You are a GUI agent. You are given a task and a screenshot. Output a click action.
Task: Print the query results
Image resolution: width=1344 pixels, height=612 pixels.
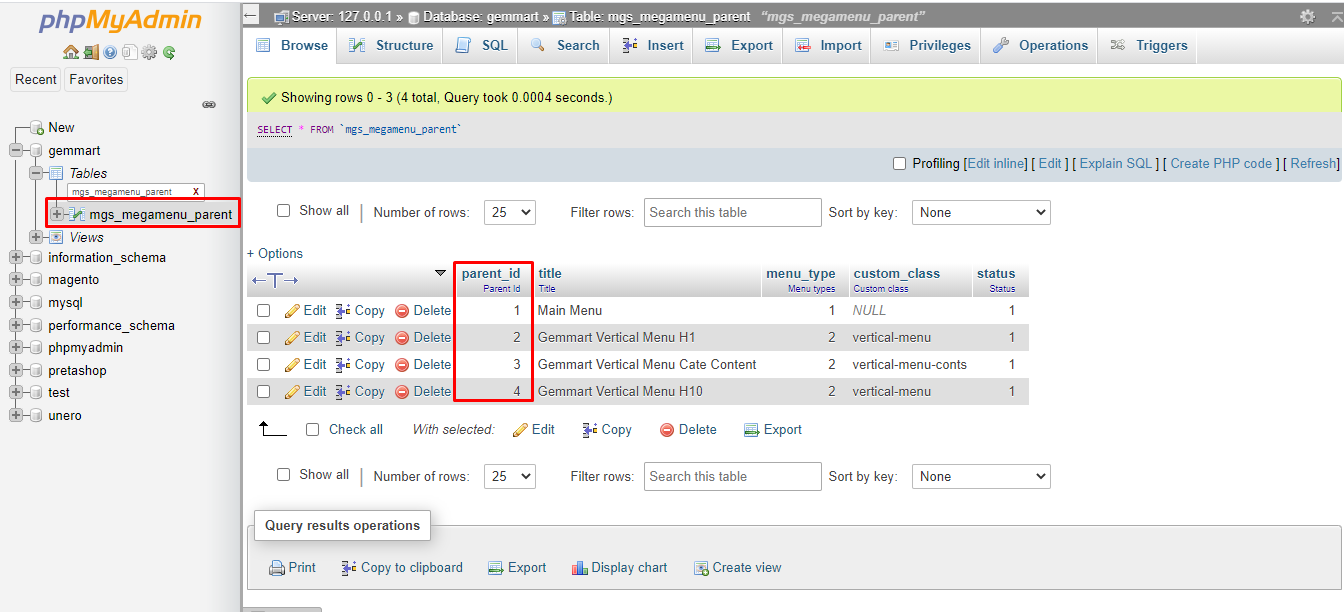pyautogui.click(x=293, y=568)
